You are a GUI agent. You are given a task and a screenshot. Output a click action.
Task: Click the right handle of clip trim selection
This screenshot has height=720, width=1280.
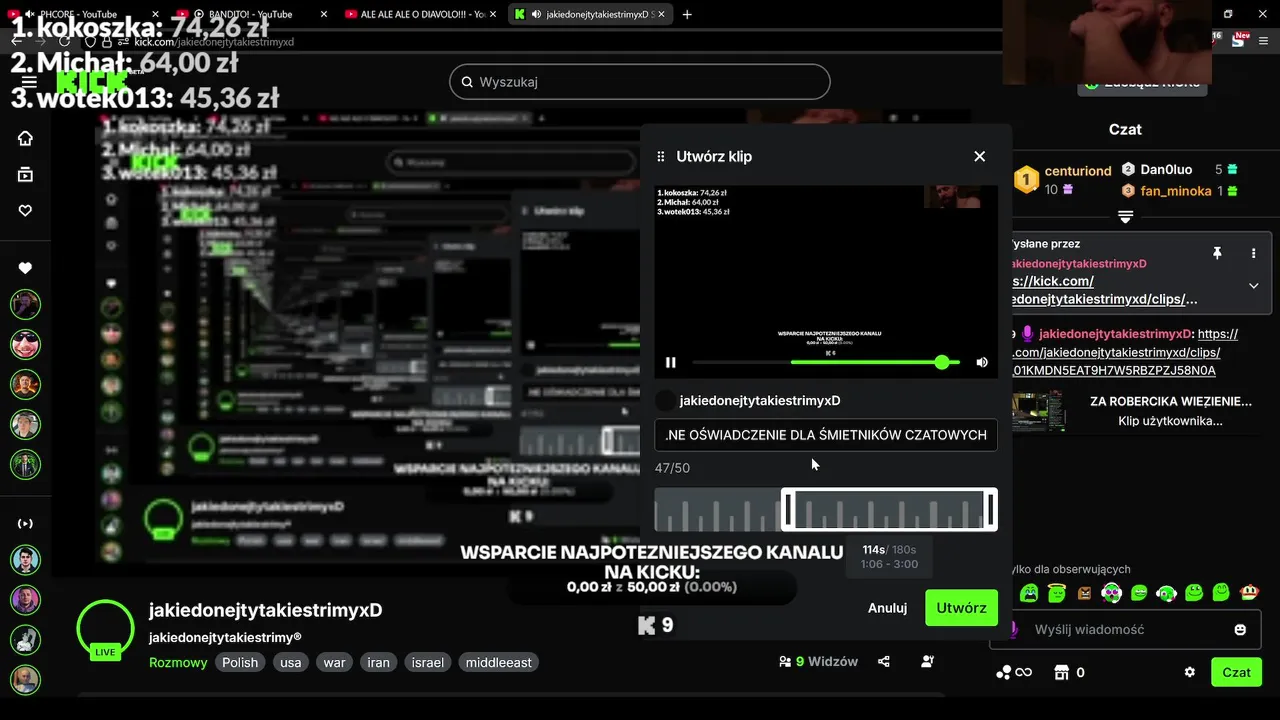991,510
